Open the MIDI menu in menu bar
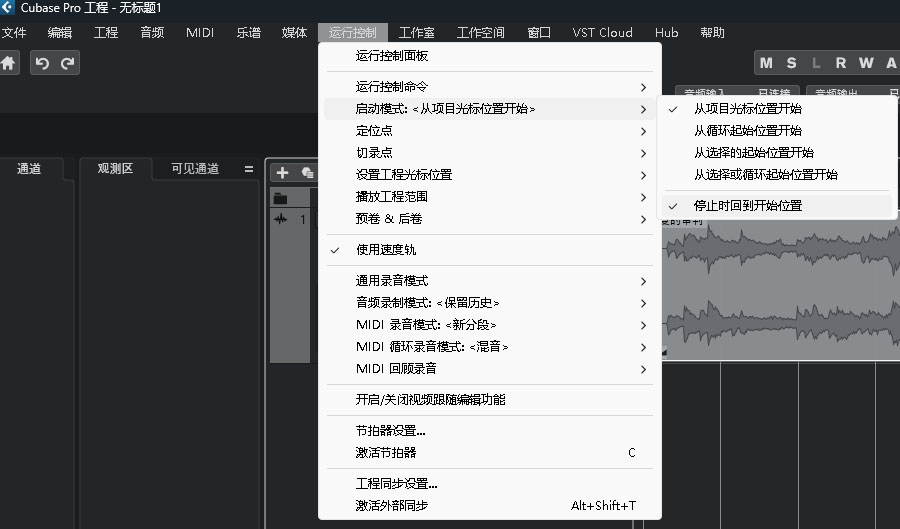Image resolution: width=900 pixels, height=529 pixels. tap(200, 33)
